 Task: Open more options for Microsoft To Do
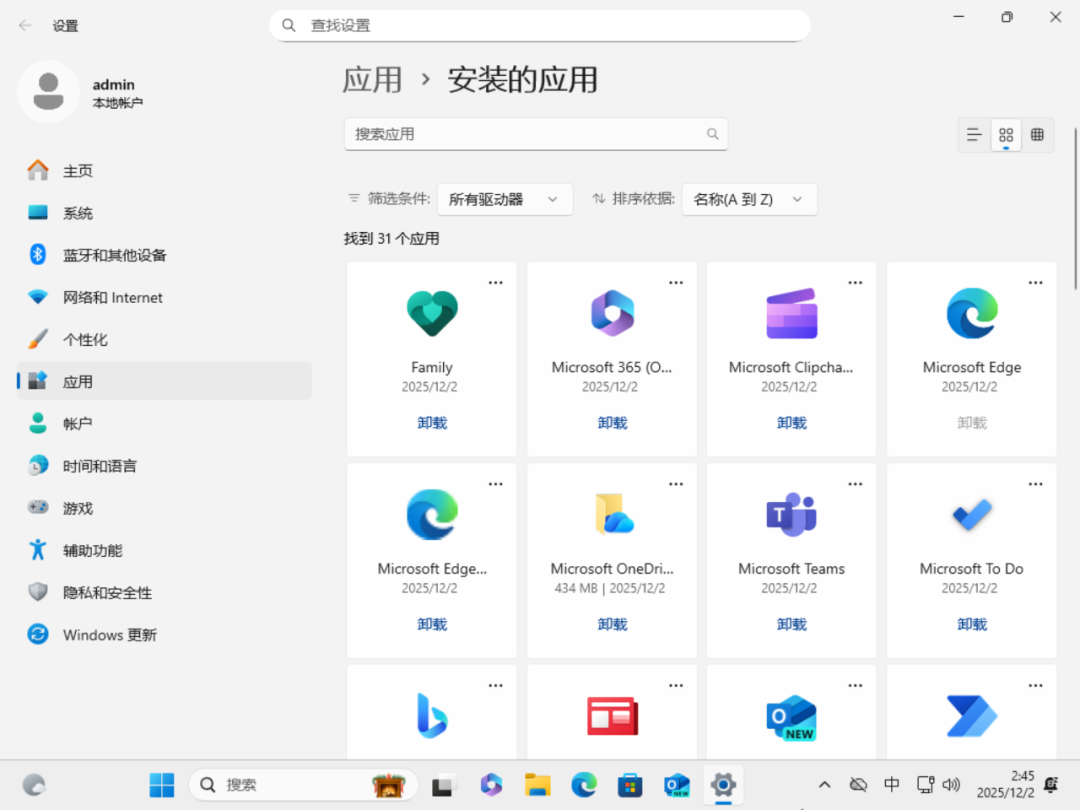[x=1035, y=484]
